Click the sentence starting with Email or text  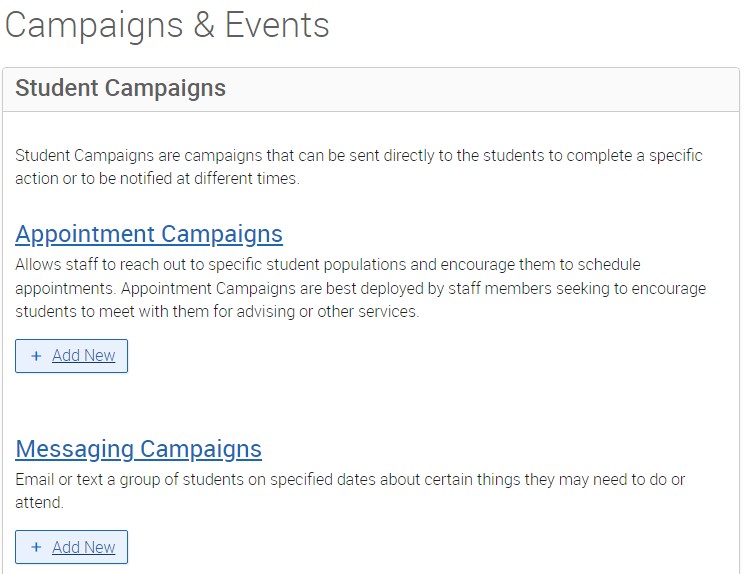(350, 480)
